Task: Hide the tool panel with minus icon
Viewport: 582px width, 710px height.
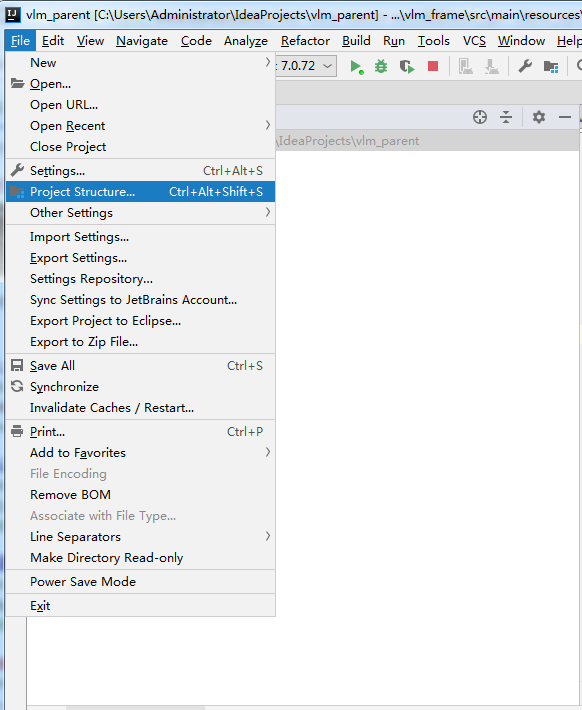Action: [x=565, y=117]
